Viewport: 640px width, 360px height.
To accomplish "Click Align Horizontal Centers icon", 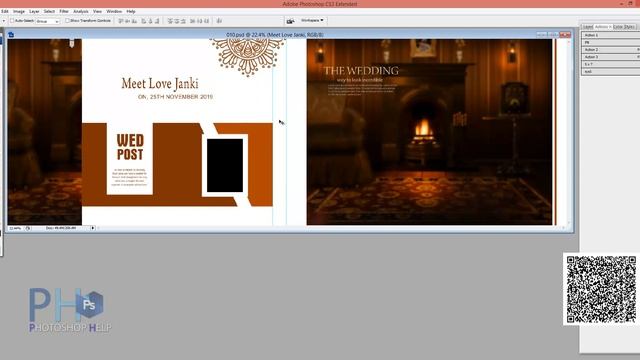I will coord(150,21).
